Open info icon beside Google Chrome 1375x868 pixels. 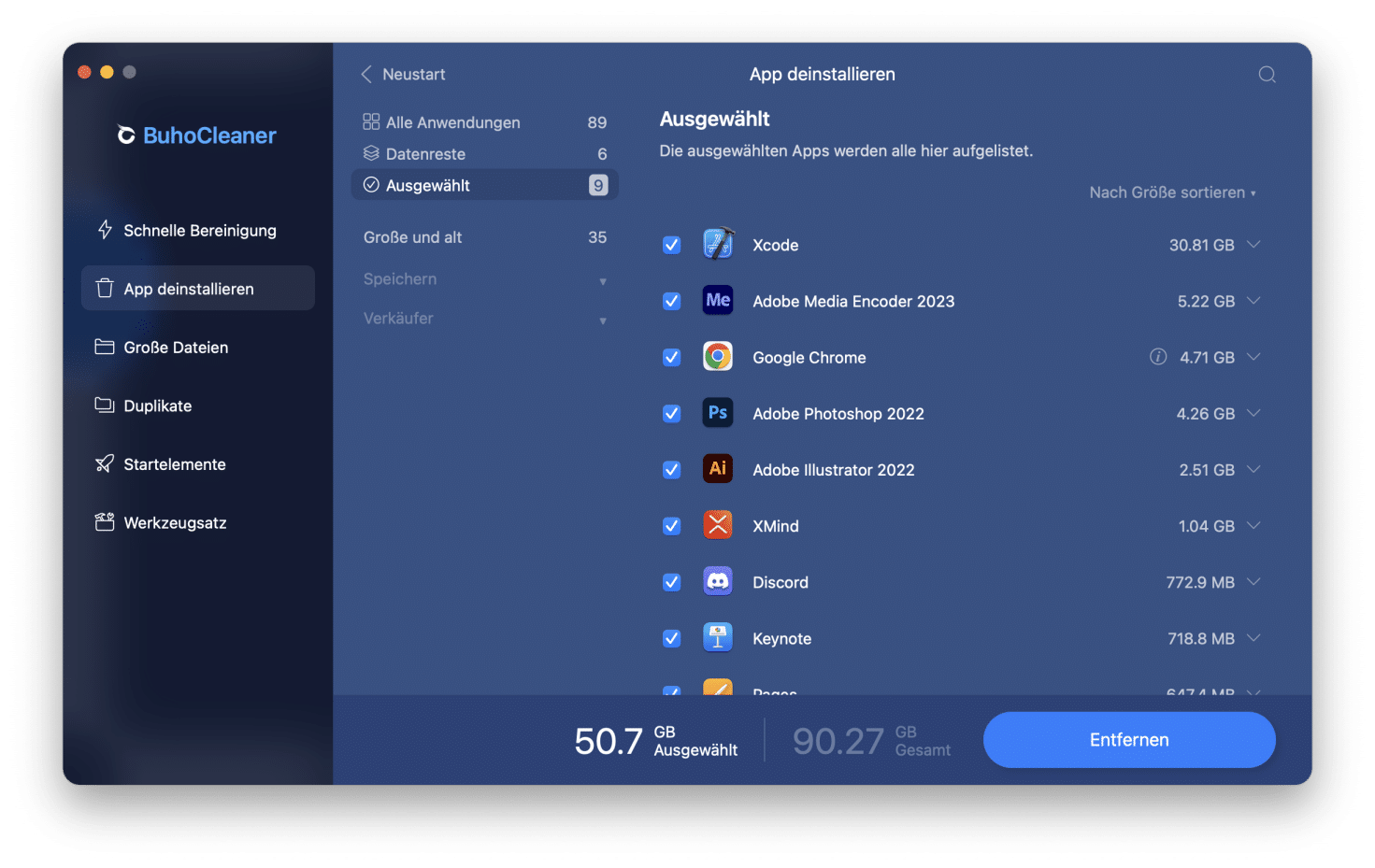coord(1158,357)
